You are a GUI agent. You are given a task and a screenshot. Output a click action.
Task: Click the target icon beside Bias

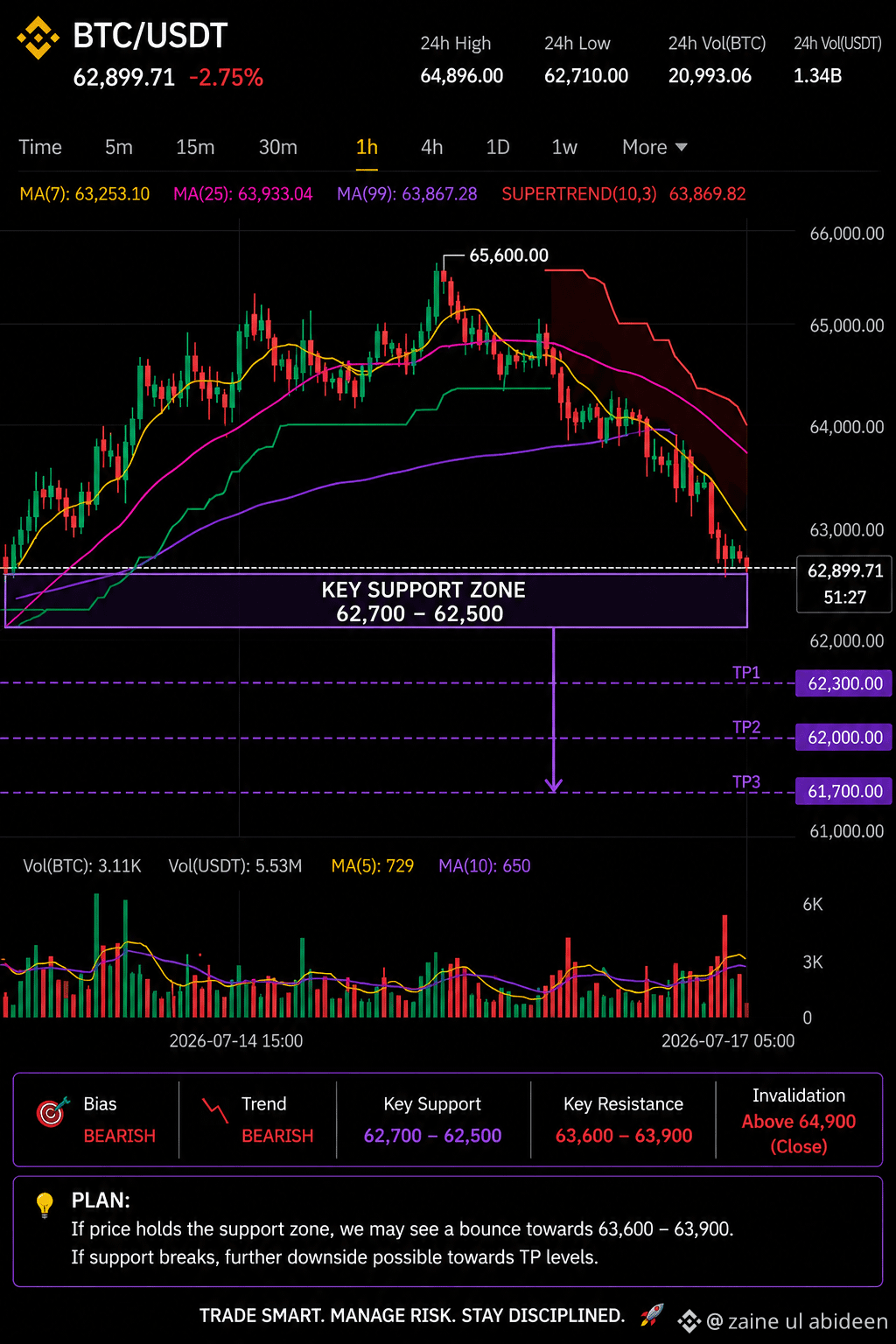click(52, 1111)
